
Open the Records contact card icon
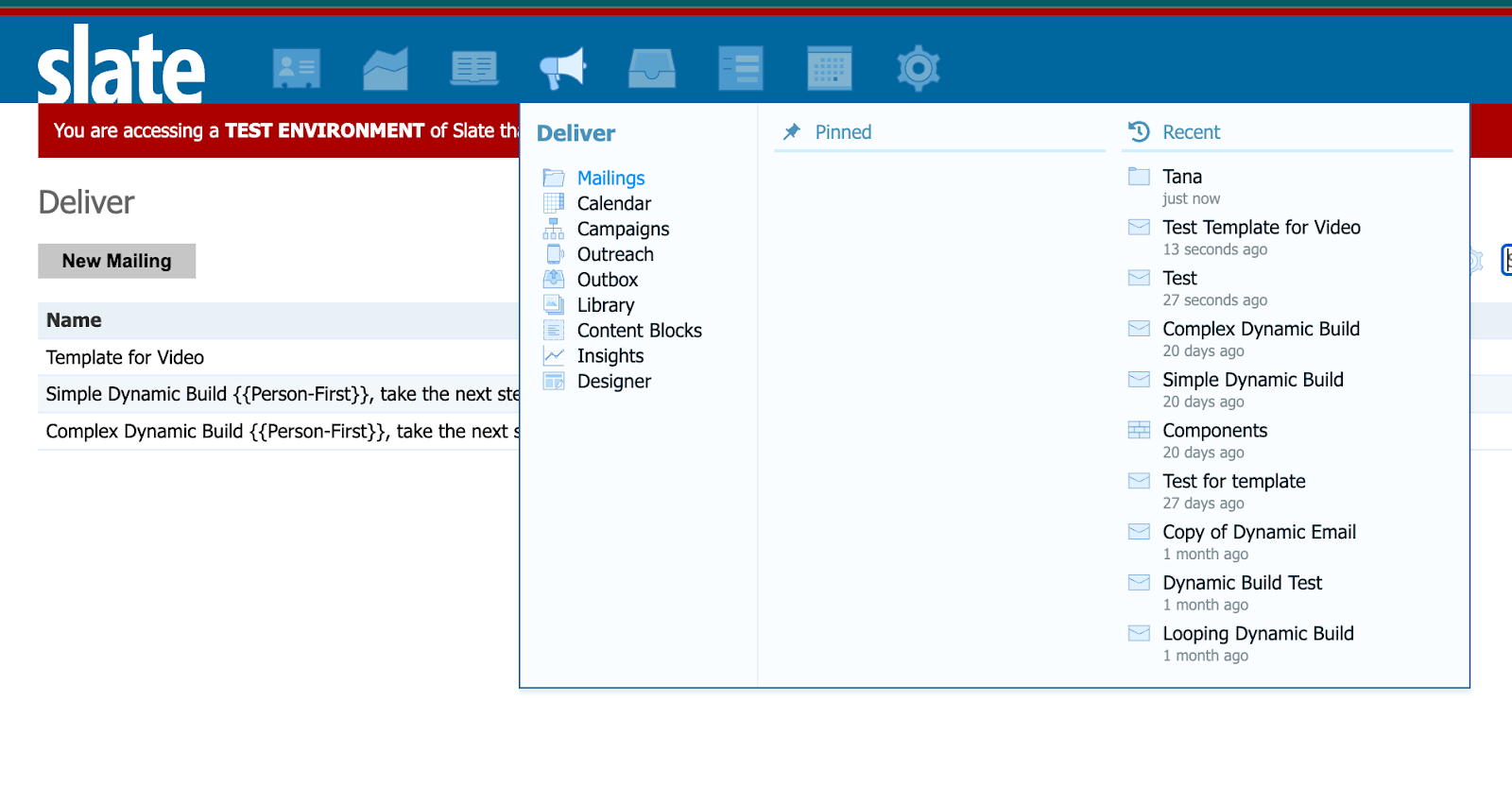coord(296,68)
